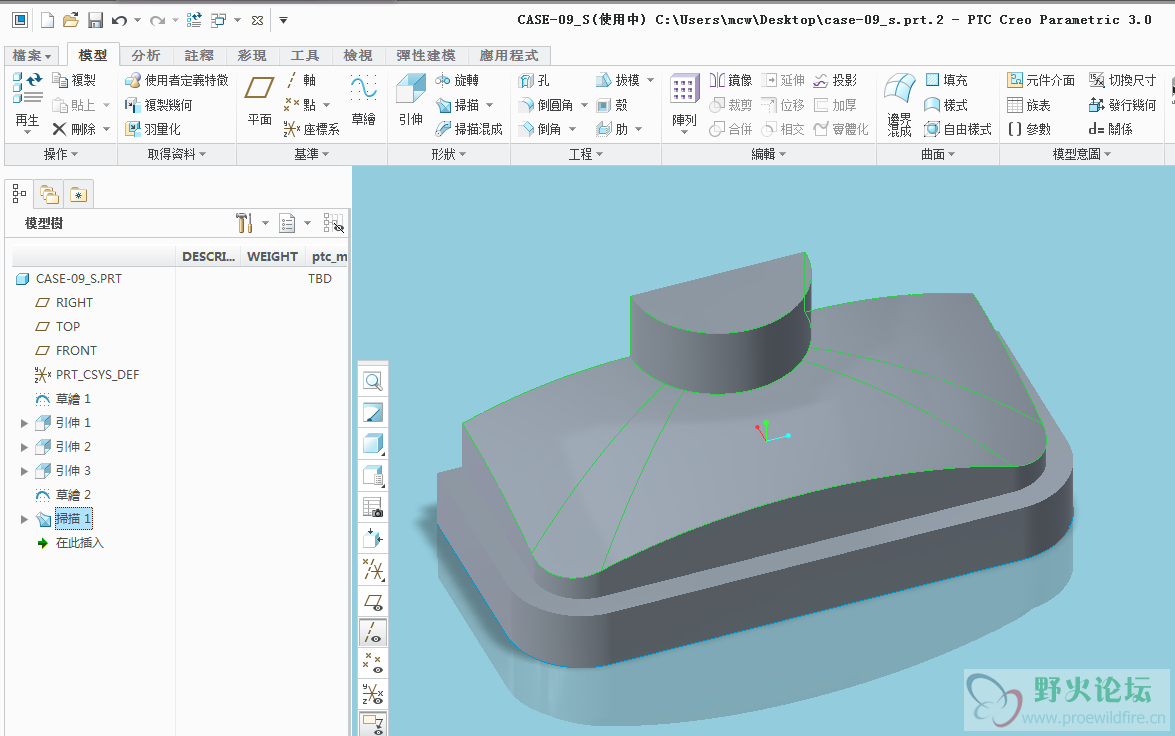Click the Project (投影) tool
1175x736 pixels.
836,80
